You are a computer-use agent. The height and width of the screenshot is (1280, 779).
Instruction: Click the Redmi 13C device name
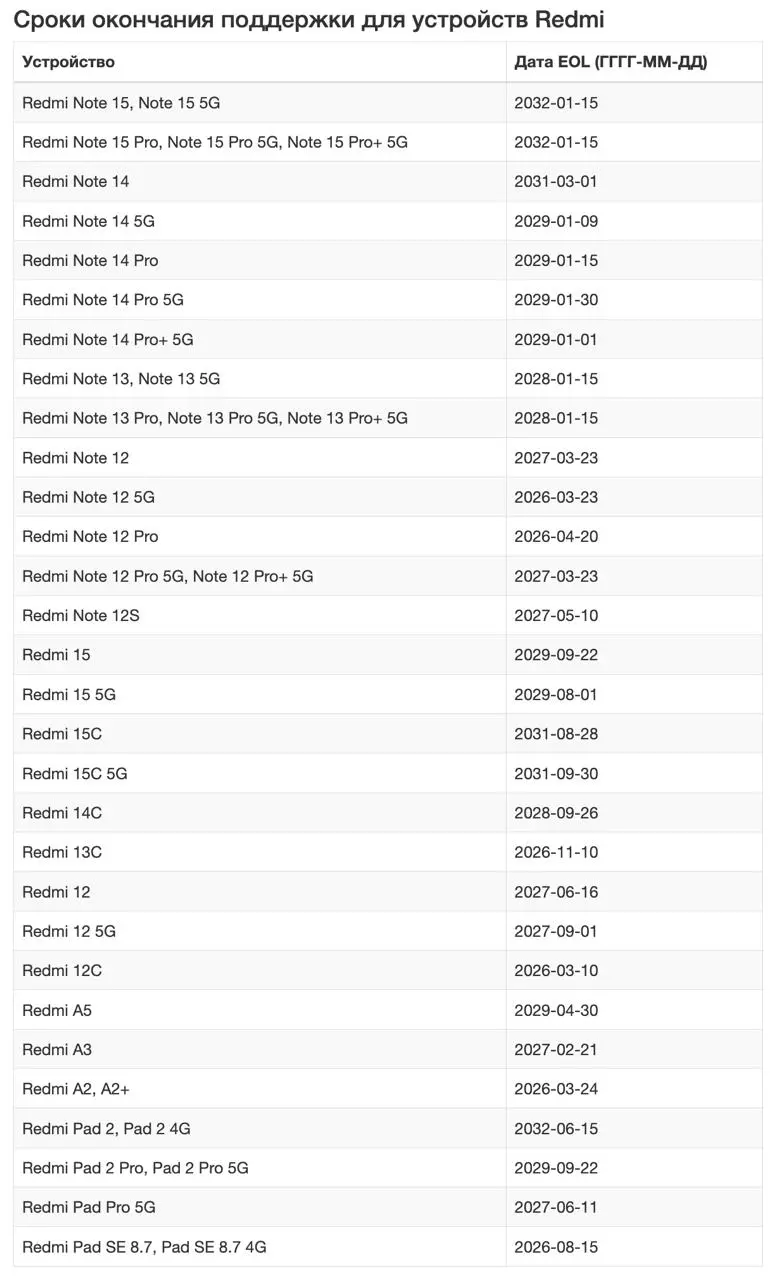point(62,852)
